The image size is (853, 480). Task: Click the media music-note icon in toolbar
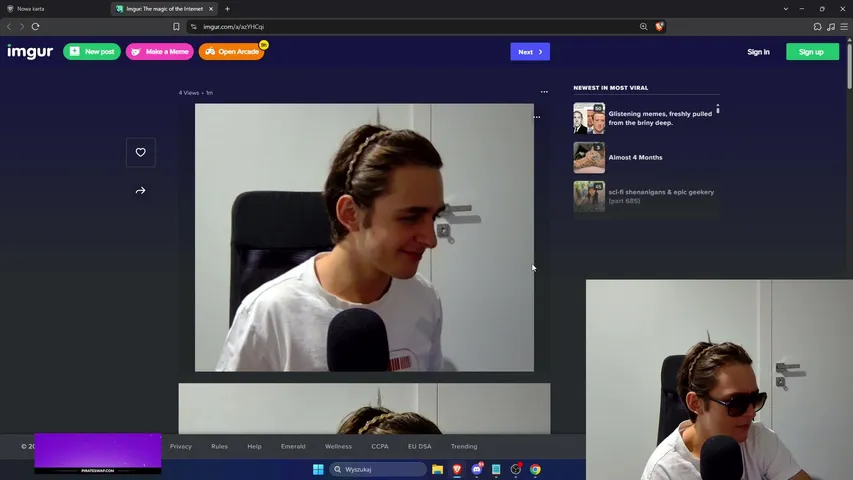pyautogui.click(x=831, y=27)
